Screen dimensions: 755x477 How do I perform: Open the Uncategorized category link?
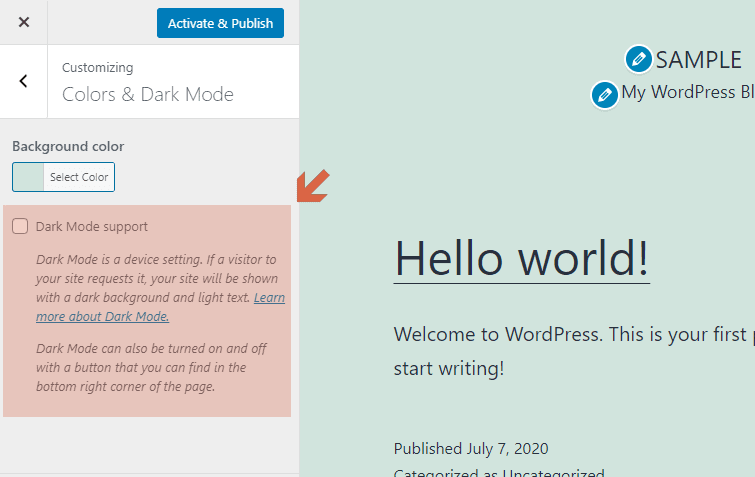(x=553, y=473)
